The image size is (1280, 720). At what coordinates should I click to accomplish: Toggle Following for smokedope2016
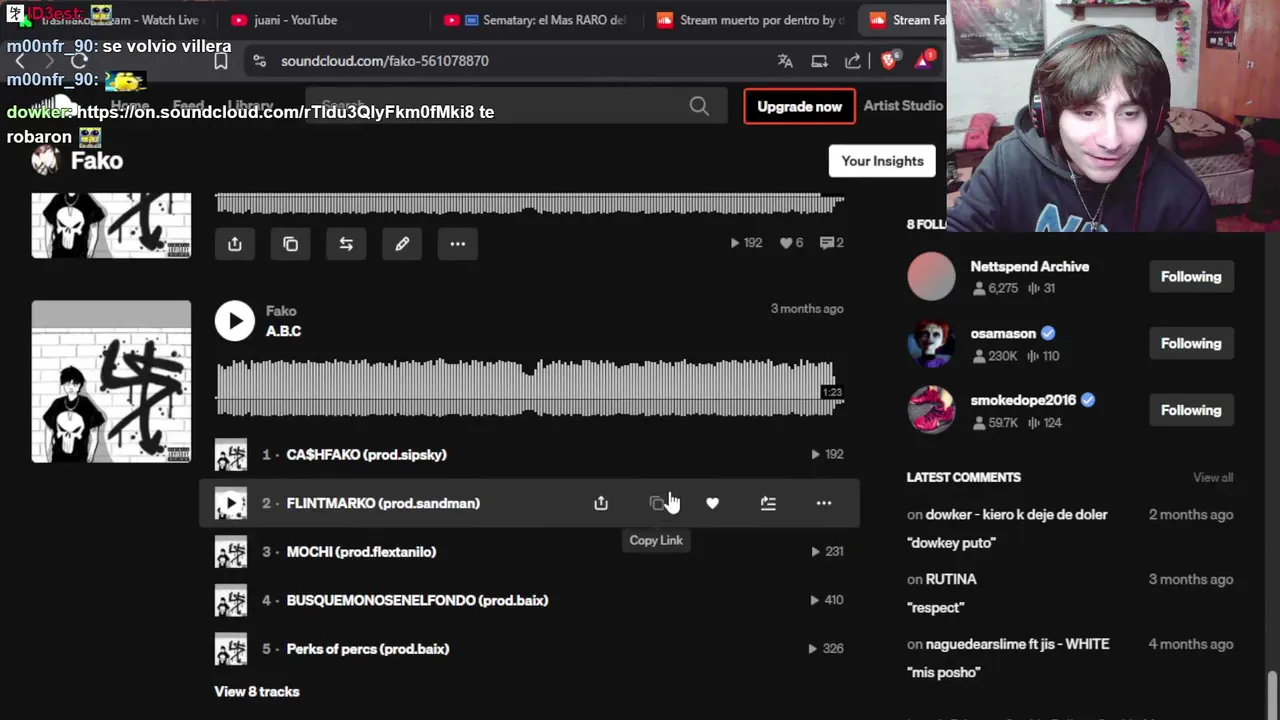pyautogui.click(x=1191, y=410)
